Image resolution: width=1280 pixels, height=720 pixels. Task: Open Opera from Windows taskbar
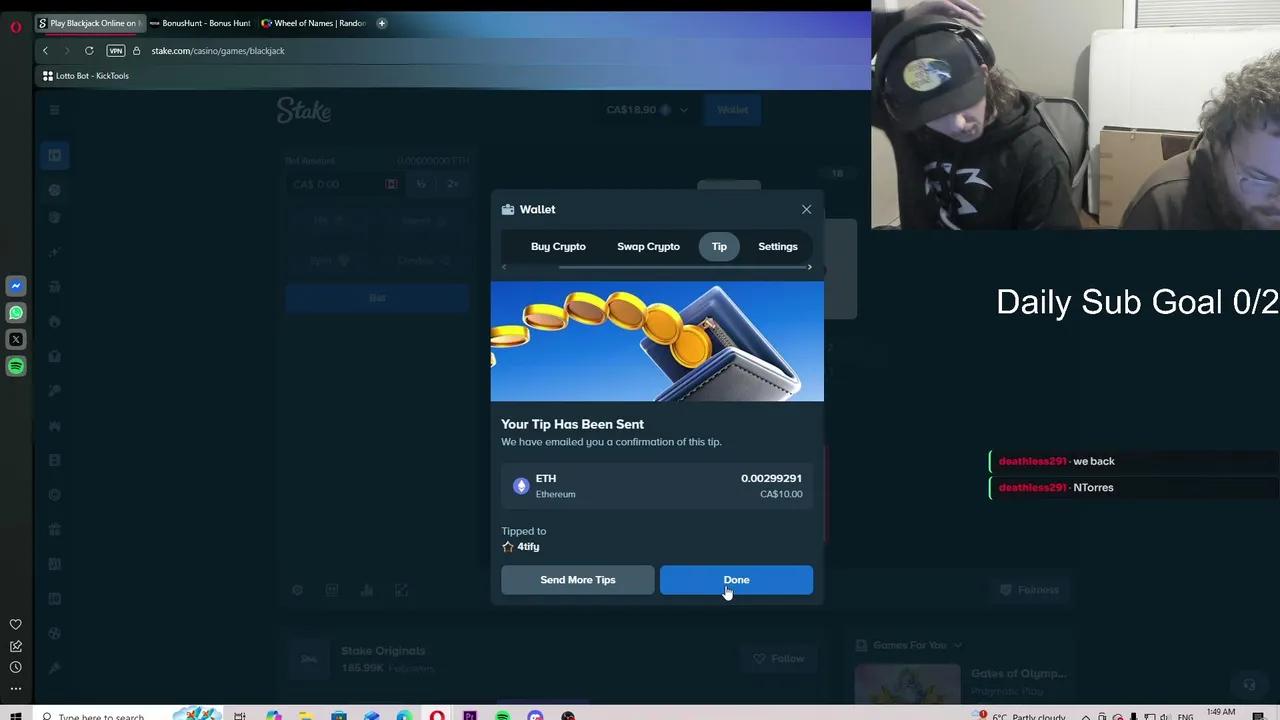pyautogui.click(x=437, y=716)
